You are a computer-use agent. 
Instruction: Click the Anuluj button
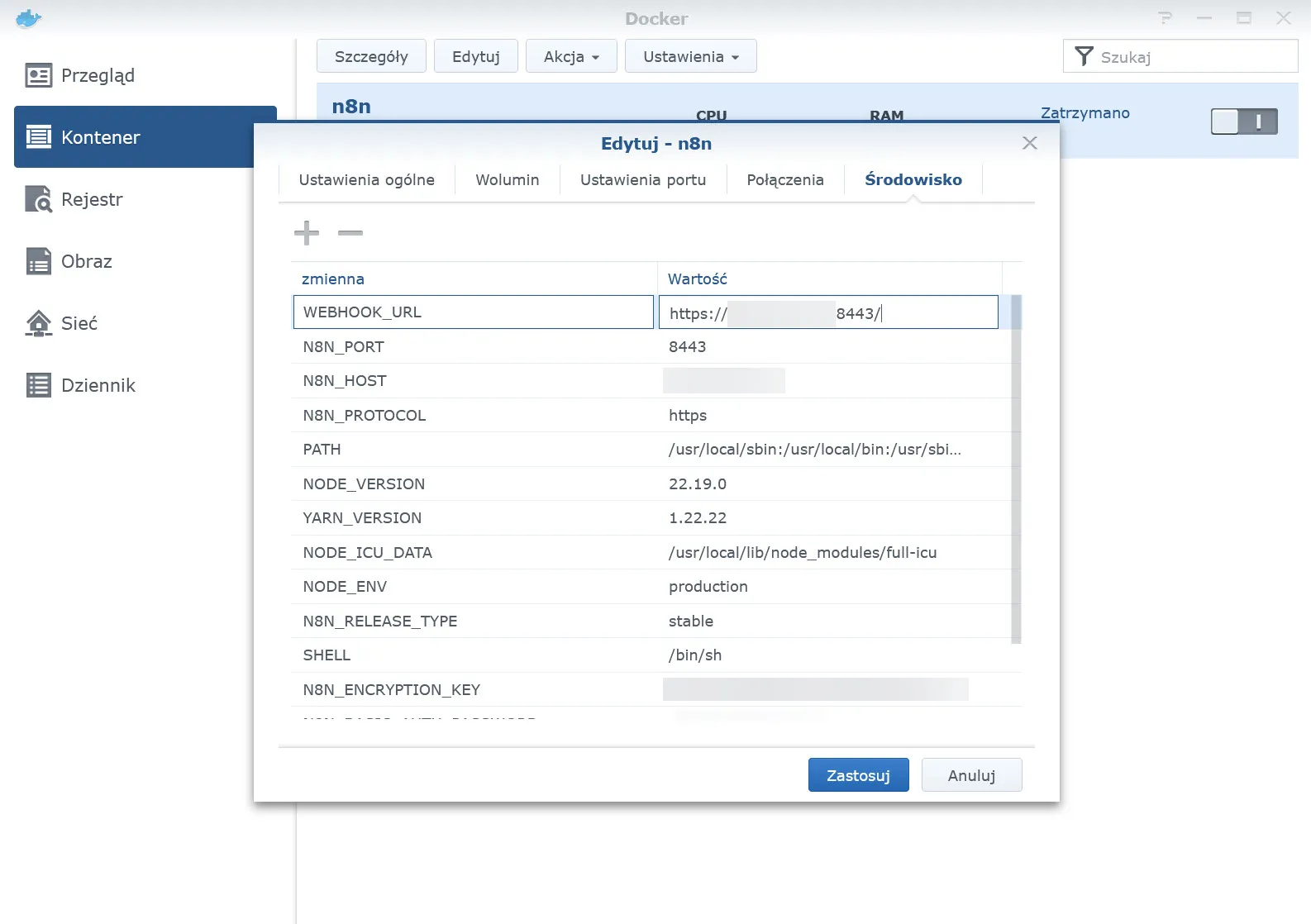coord(971,775)
